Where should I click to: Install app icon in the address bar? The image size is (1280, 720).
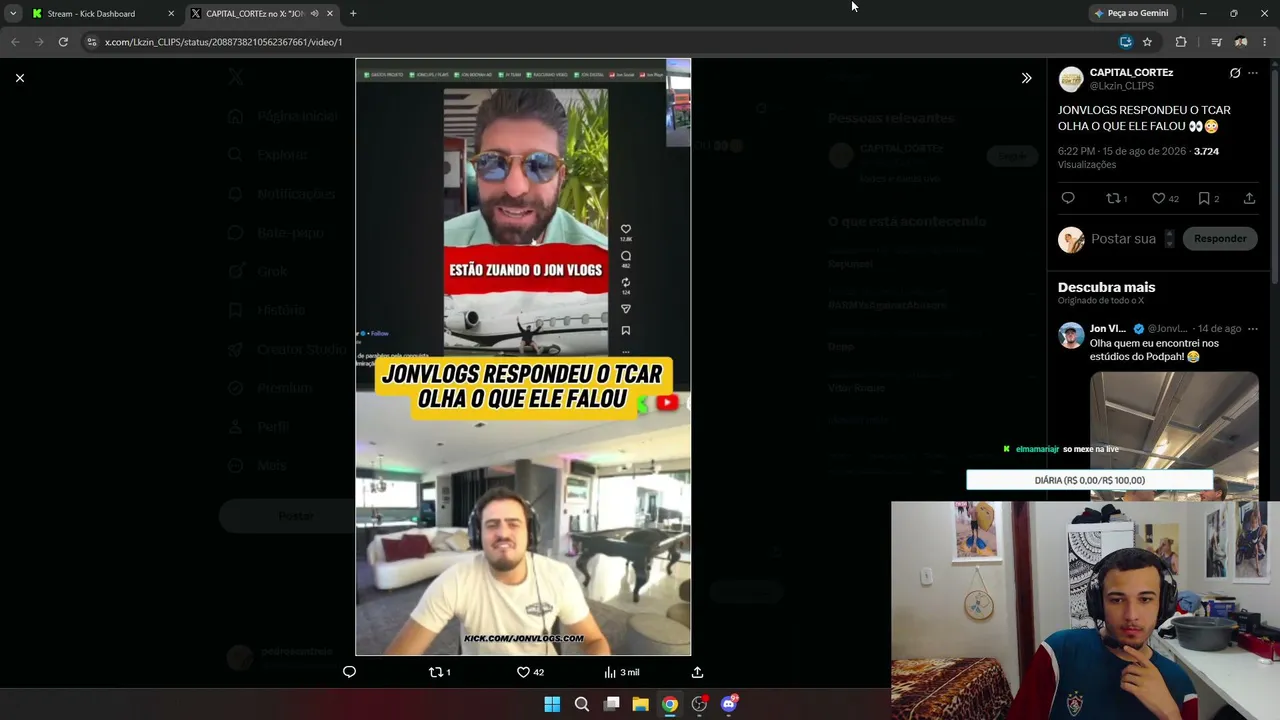tap(1126, 42)
